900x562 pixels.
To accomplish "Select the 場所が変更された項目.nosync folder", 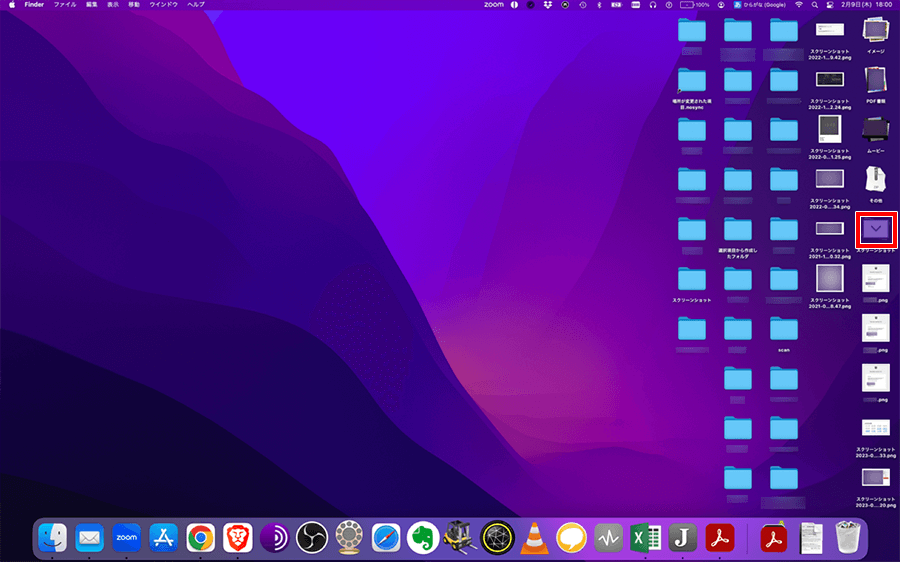I will [x=692, y=80].
